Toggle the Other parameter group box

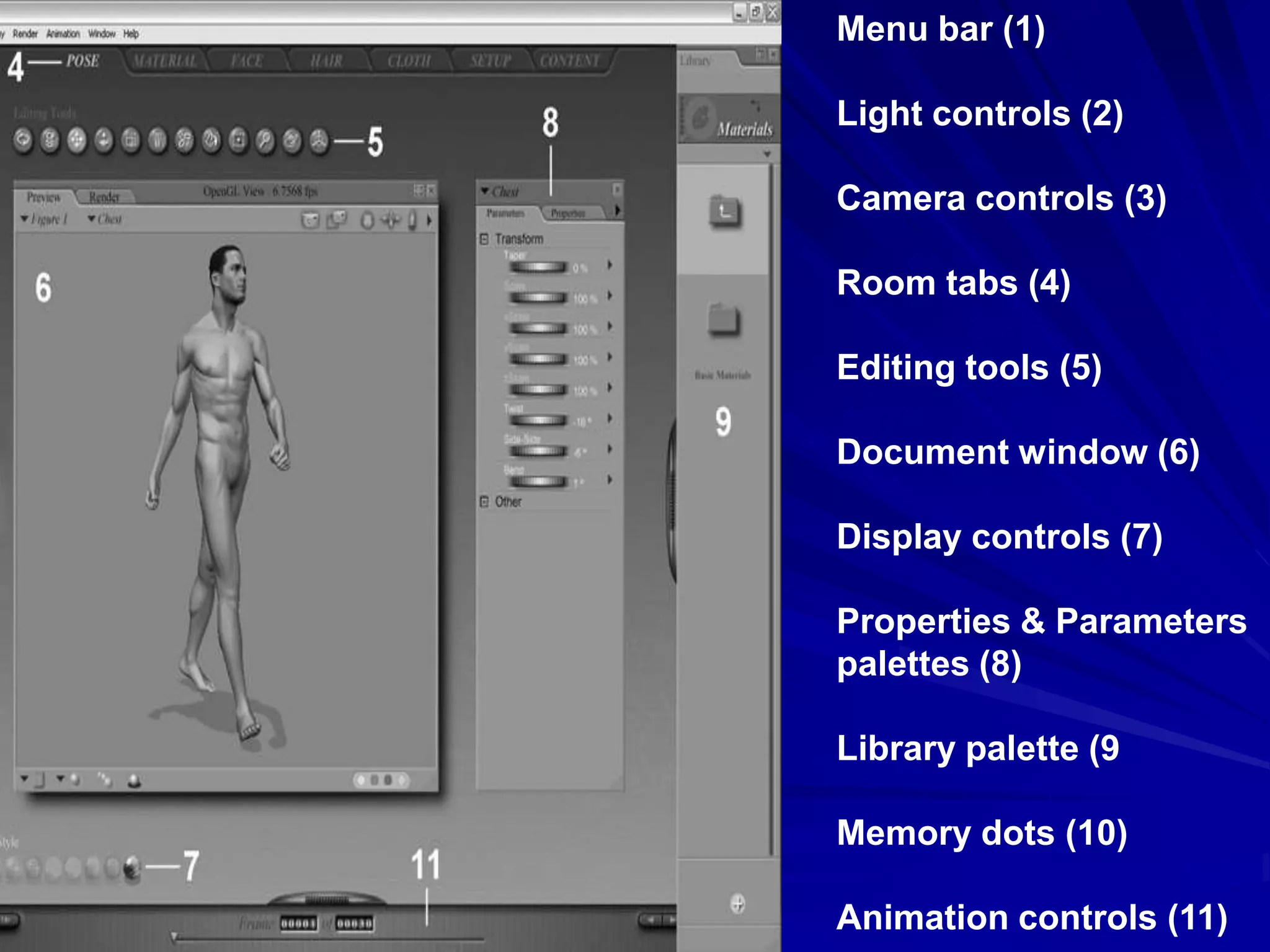484,501
